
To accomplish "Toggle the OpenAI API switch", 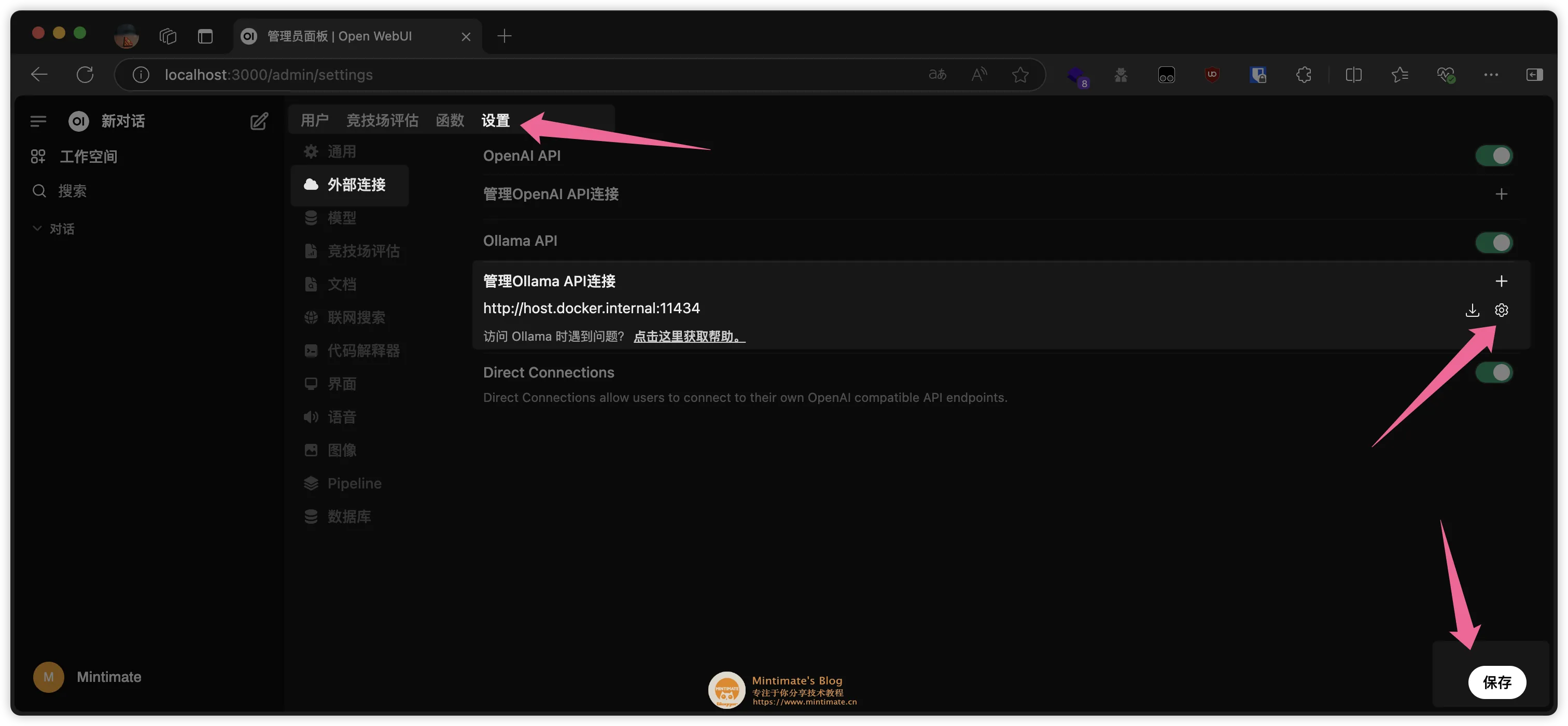I will [x=1494, y=156].
